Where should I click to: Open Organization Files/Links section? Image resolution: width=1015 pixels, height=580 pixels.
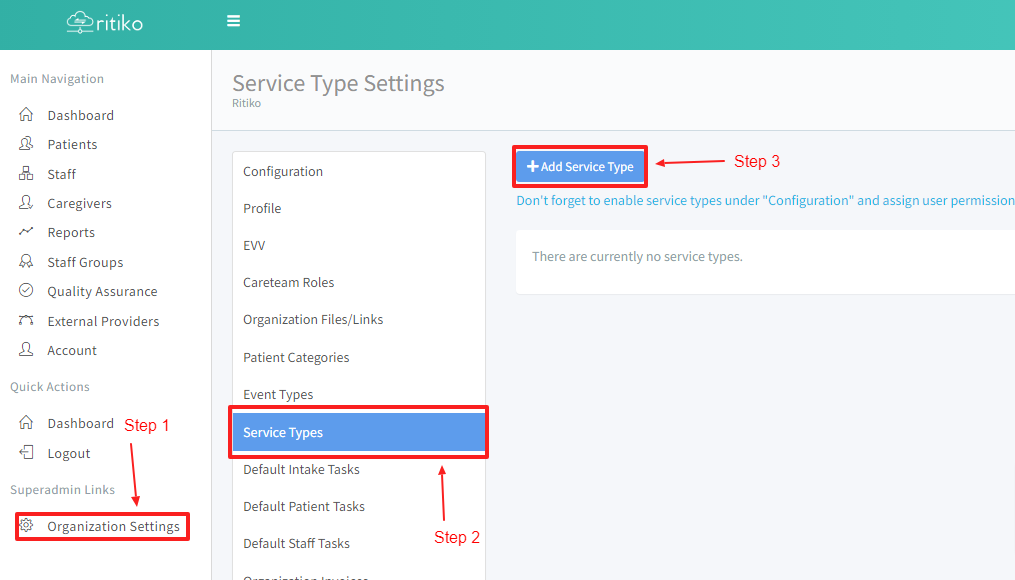click(313, 319)
